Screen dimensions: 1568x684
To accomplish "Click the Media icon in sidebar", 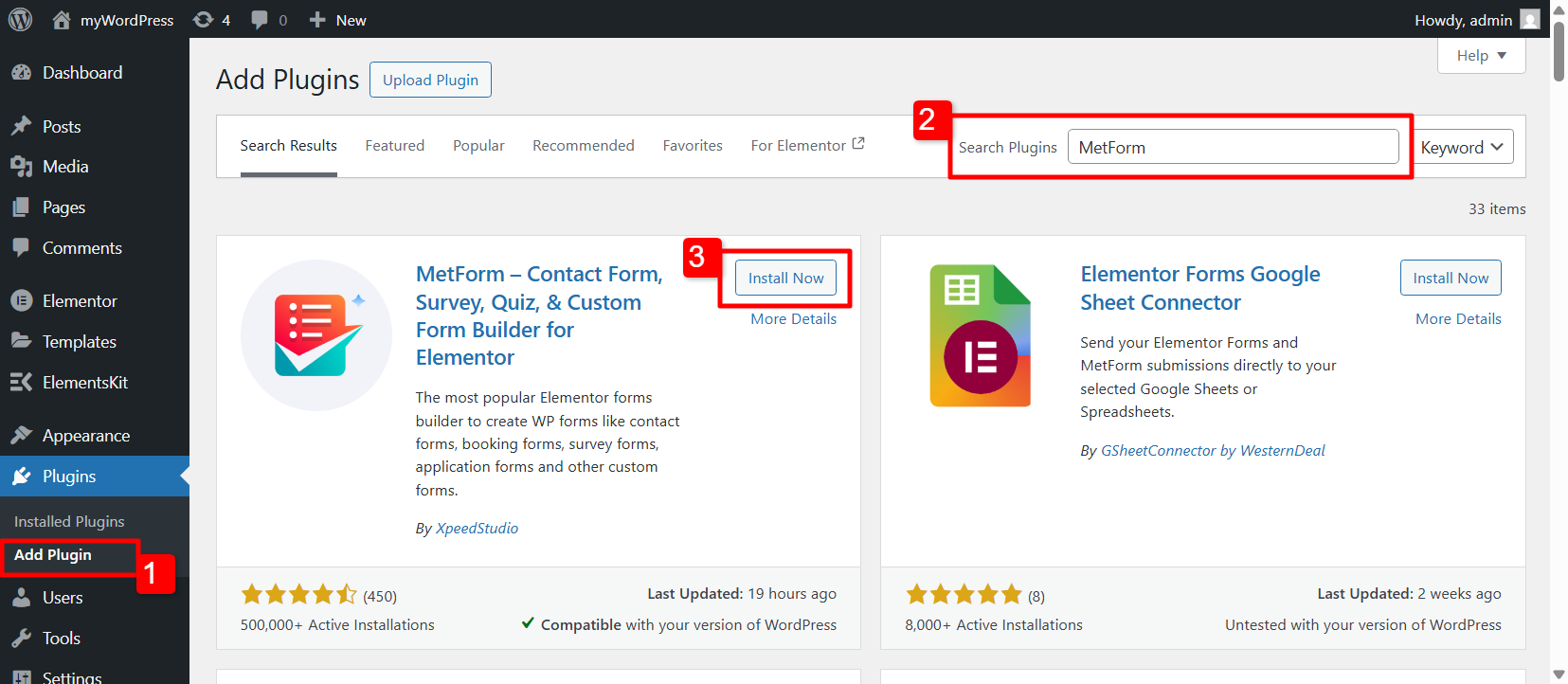I will pyautogui.click(x=21, y=167).
